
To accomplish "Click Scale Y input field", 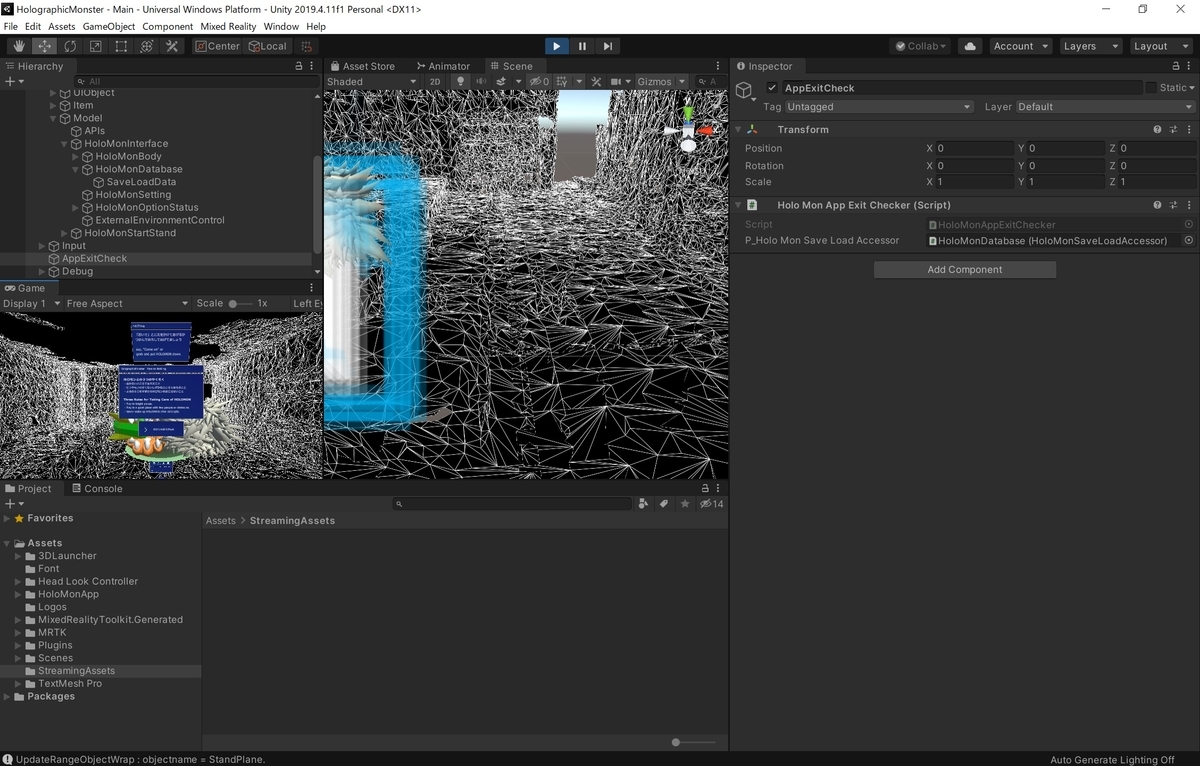I will [x=1065, y=182].
